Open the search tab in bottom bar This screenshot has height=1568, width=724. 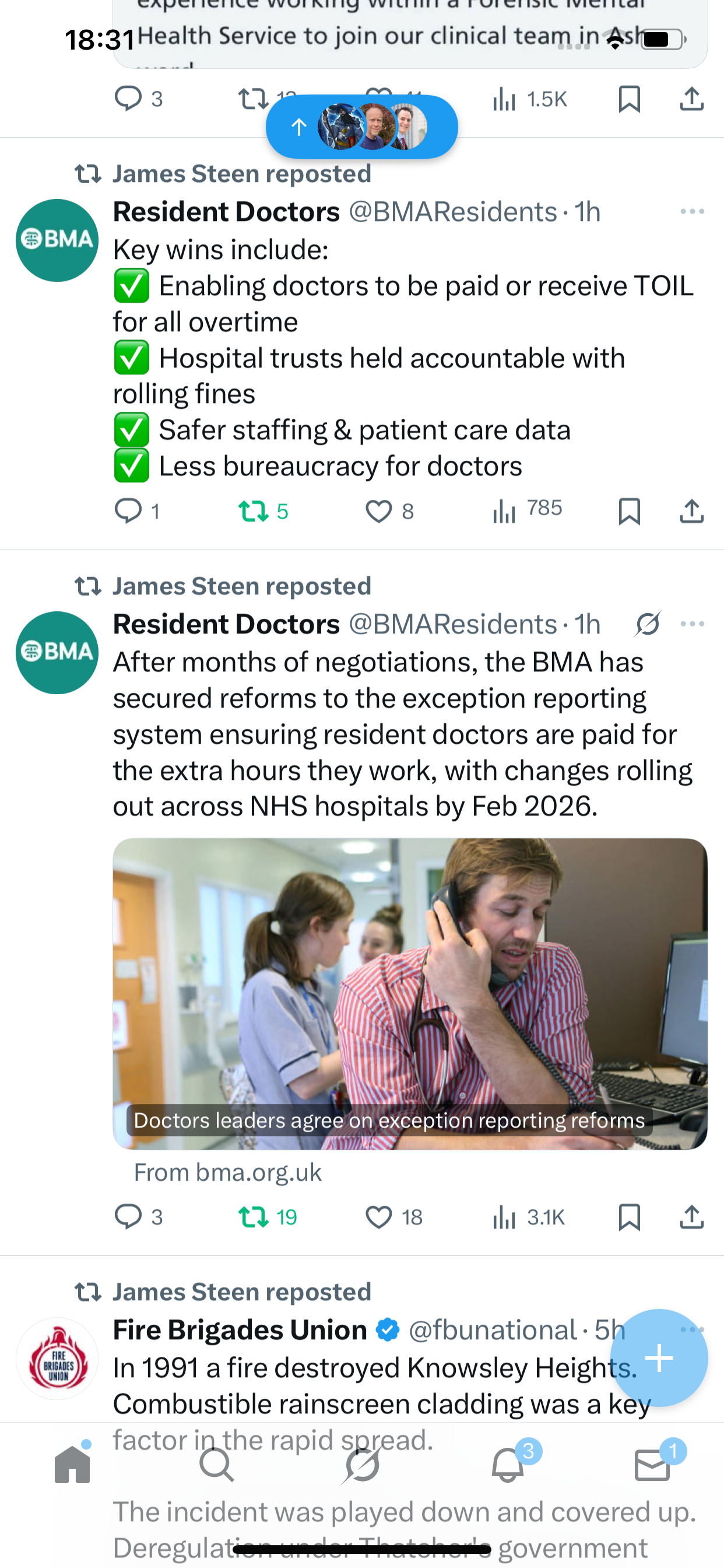click(x=217, y=1465)
